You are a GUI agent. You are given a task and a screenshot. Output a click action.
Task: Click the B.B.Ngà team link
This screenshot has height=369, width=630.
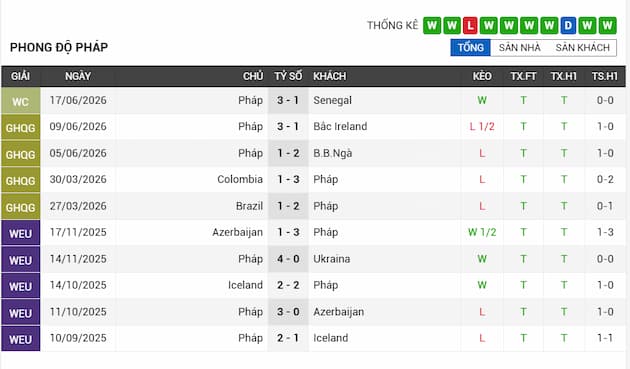point(333,153)
